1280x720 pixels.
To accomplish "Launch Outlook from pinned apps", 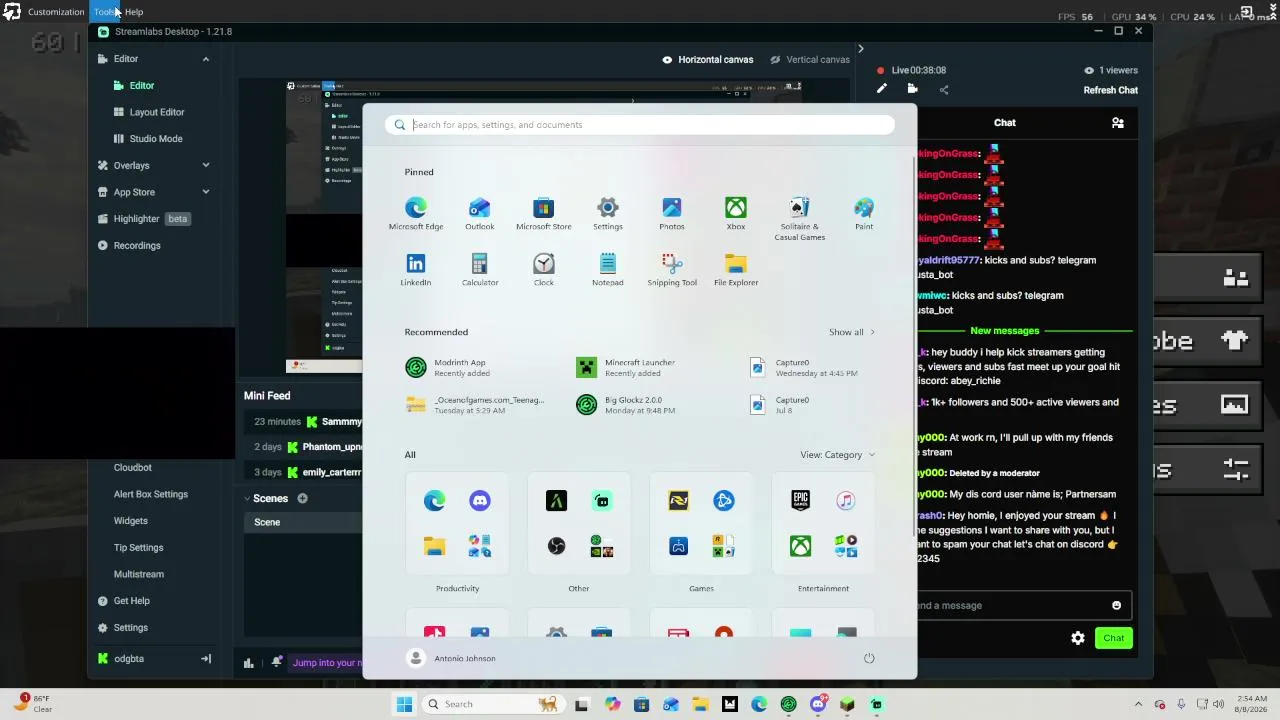I will coord(480,214).
